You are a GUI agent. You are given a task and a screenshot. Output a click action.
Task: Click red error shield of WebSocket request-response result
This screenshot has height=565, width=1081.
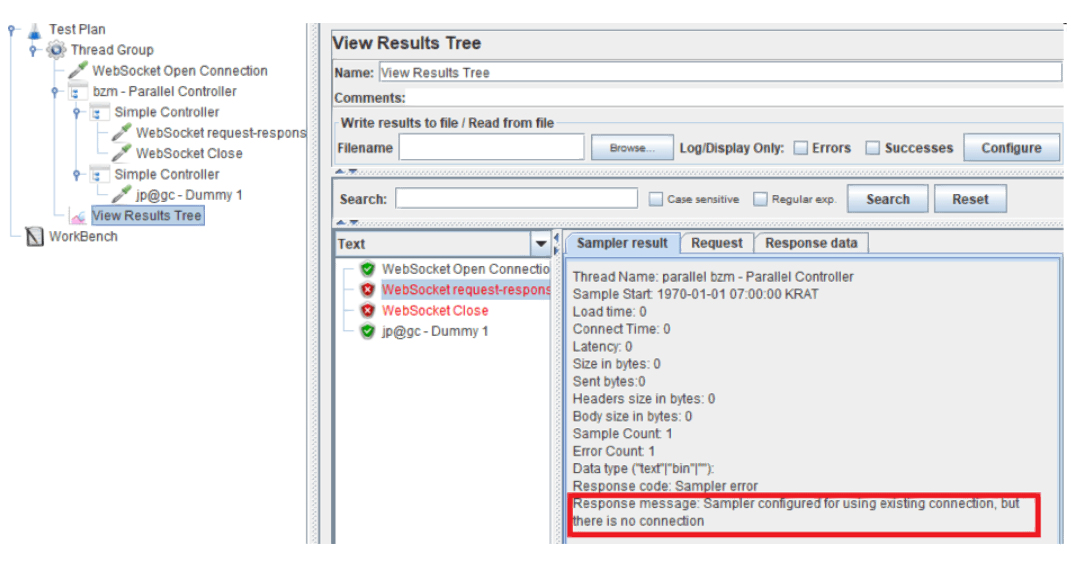(367, 289)
